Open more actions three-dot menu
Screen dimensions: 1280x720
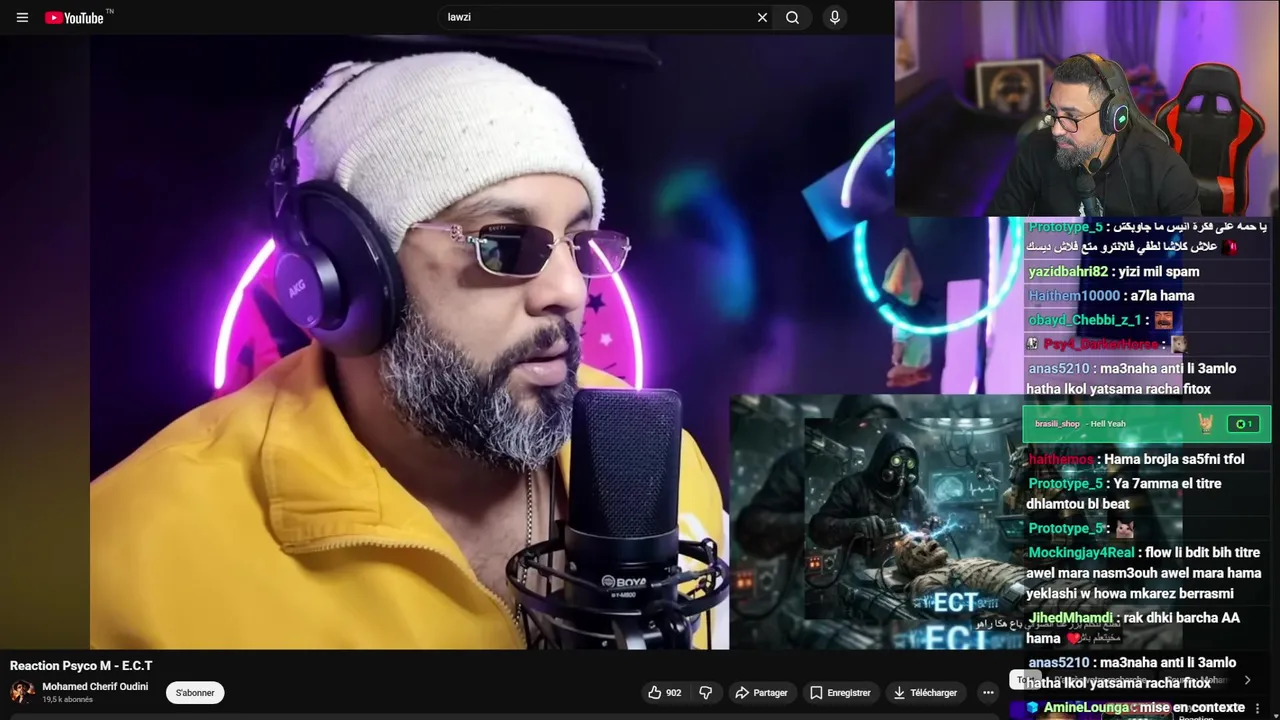coord(988,692)
